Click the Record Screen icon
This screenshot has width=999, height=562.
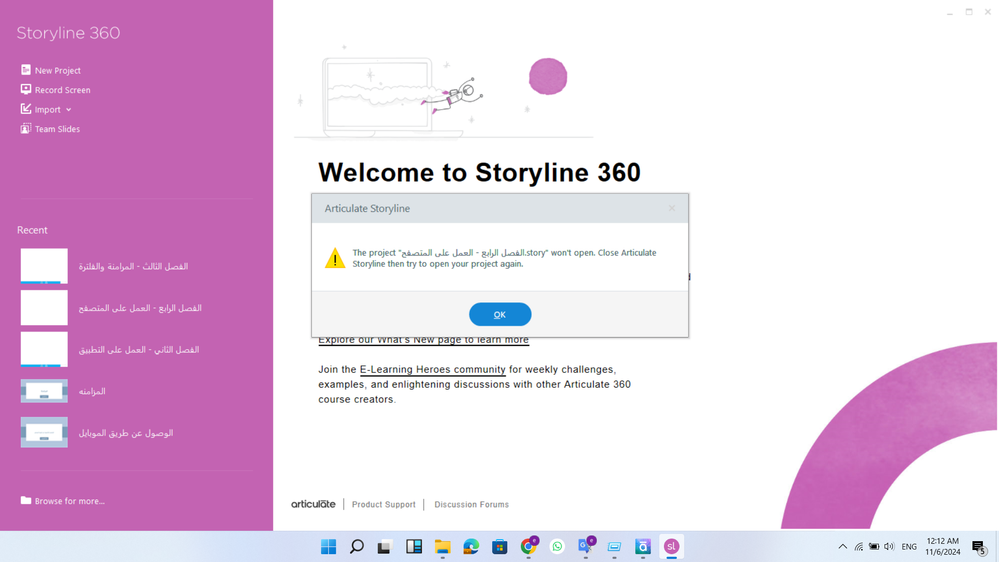[x=25, y=89]
